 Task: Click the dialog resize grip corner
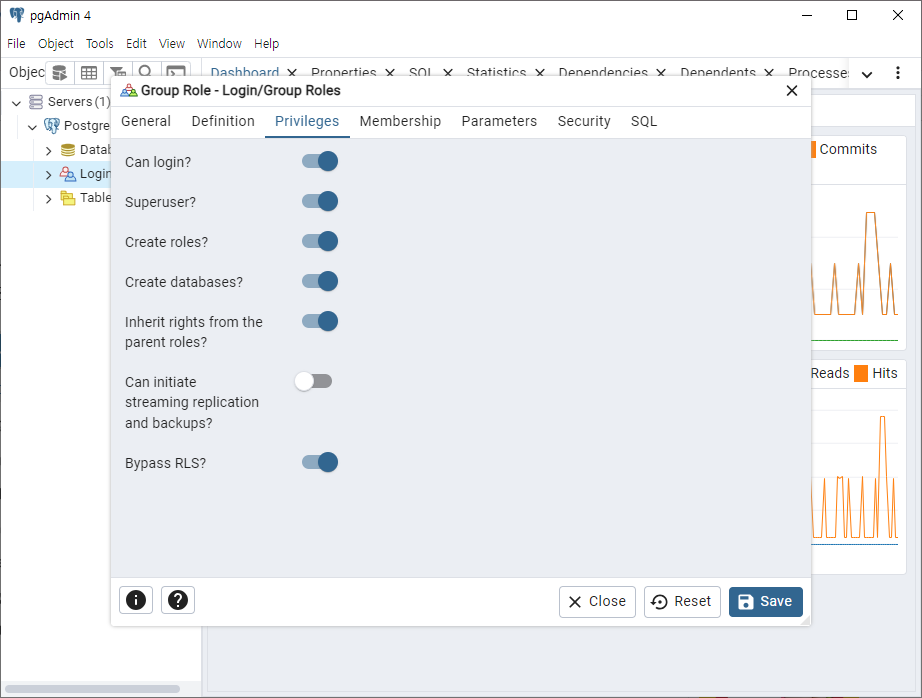pos(806,620)
